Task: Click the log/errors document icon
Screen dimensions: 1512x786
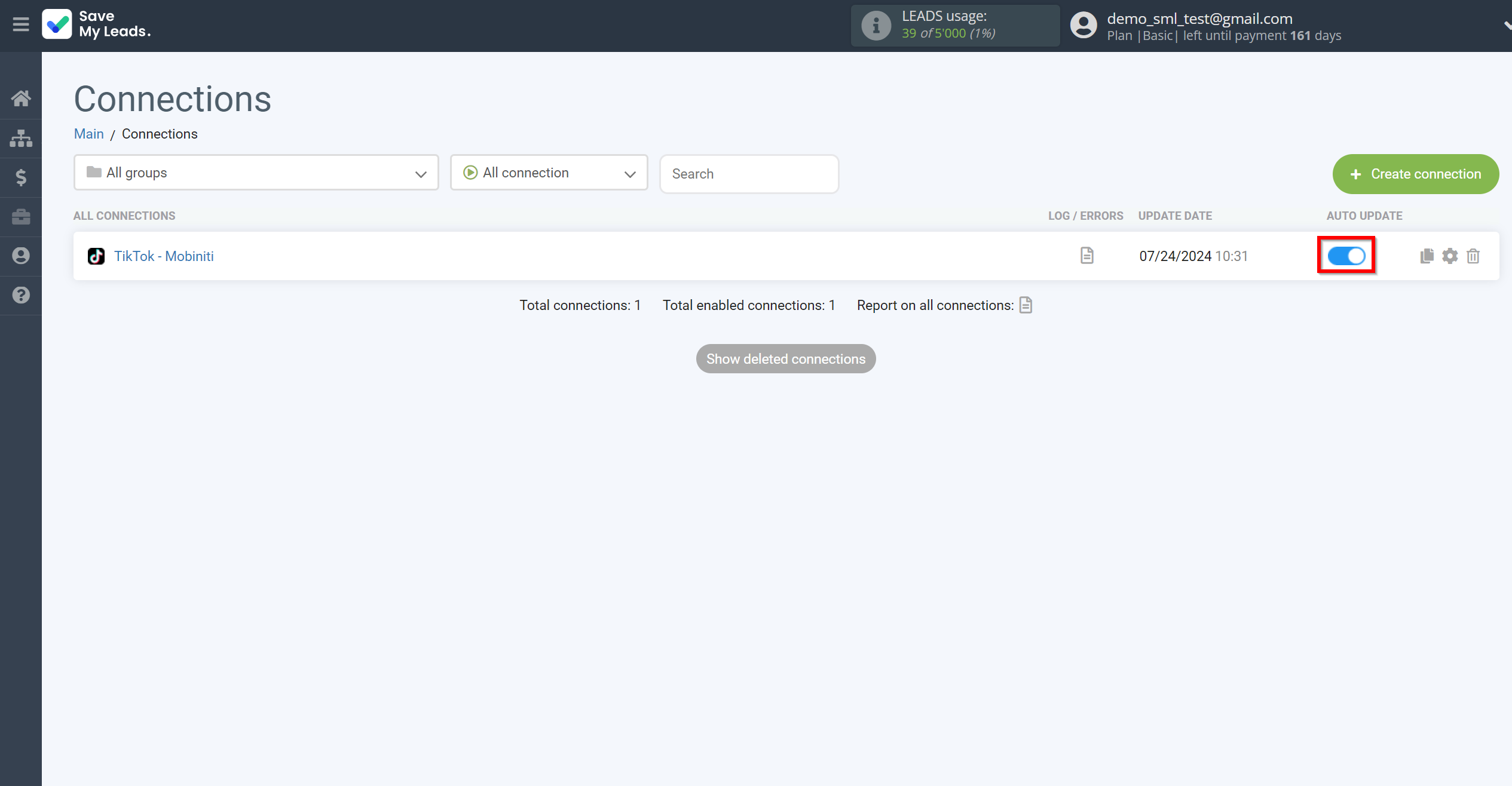Action: pyautogui.click(x=1087, y=256)
